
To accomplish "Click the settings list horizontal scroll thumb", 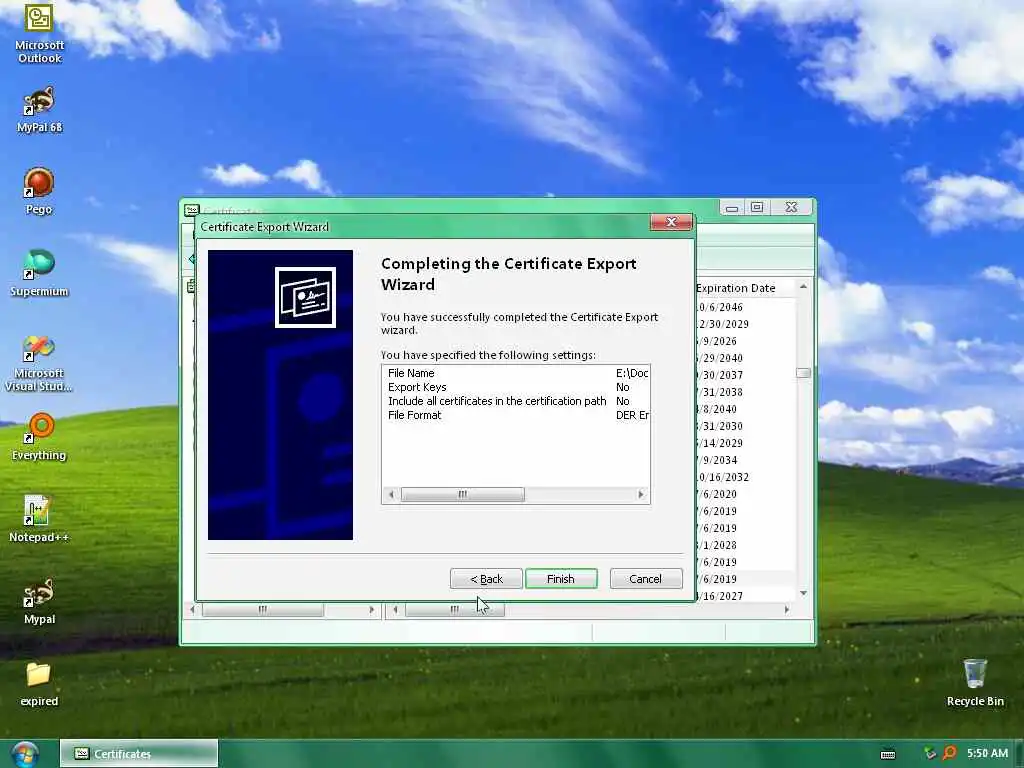I will click(462, 494).
